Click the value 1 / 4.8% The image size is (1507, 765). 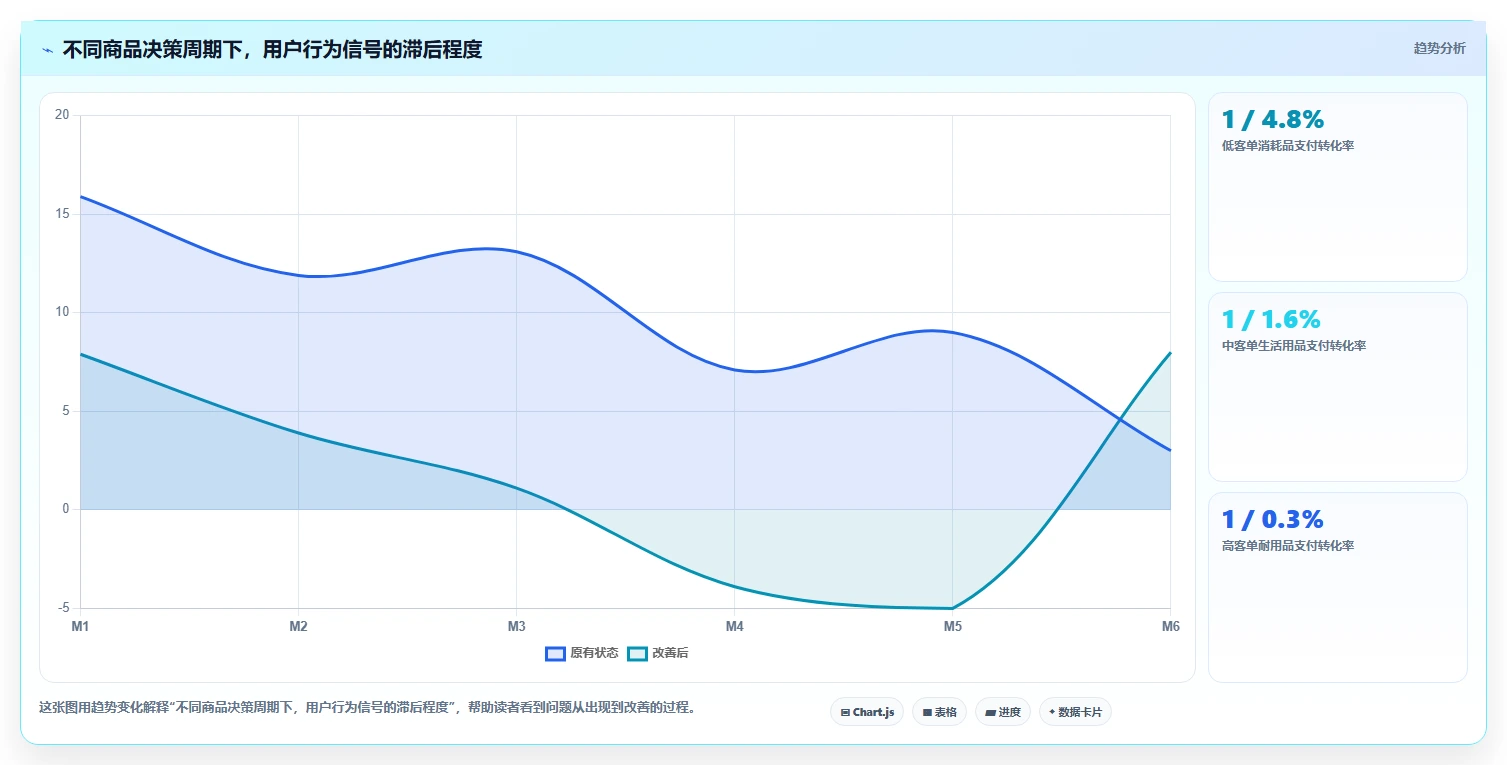point(1273,119)
